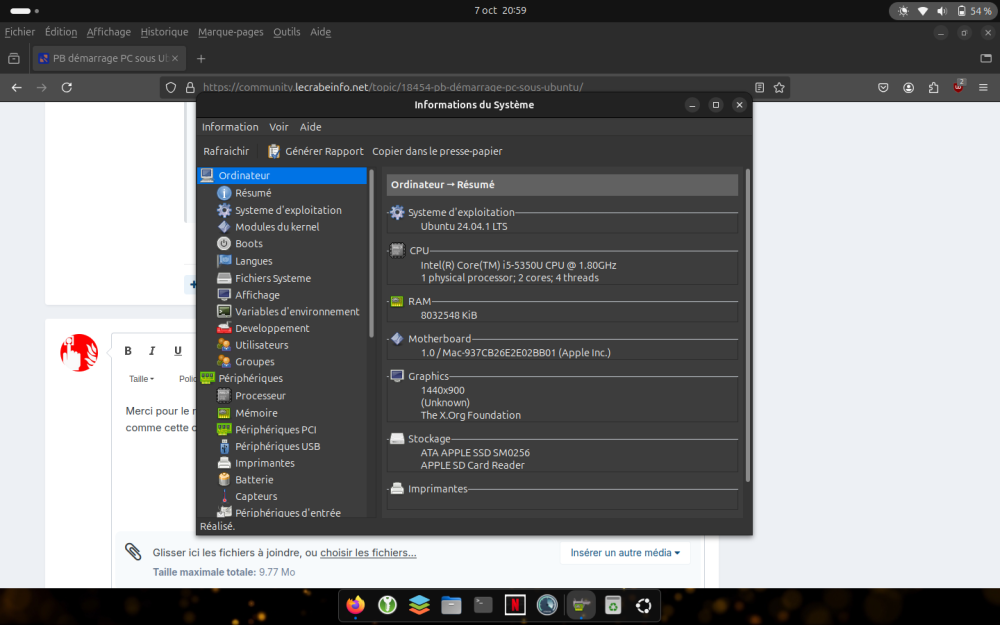Open the Taille font size dropdown

(141, 379)
